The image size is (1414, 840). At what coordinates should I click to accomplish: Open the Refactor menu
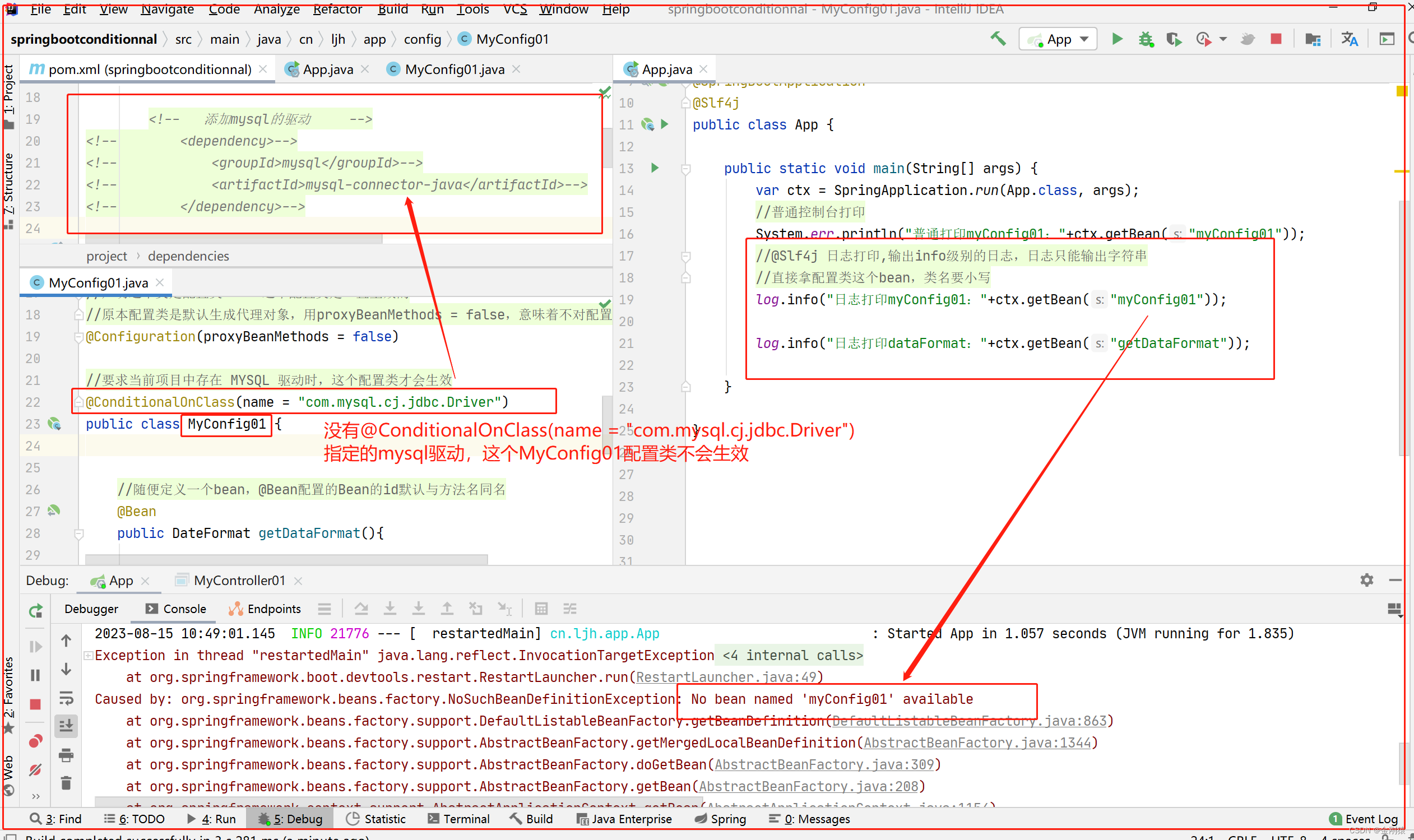tap(337, 10)
